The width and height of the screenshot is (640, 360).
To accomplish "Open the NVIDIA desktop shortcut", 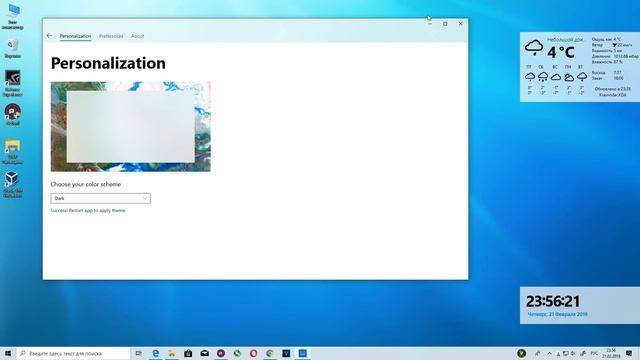I will click(13, 84).
